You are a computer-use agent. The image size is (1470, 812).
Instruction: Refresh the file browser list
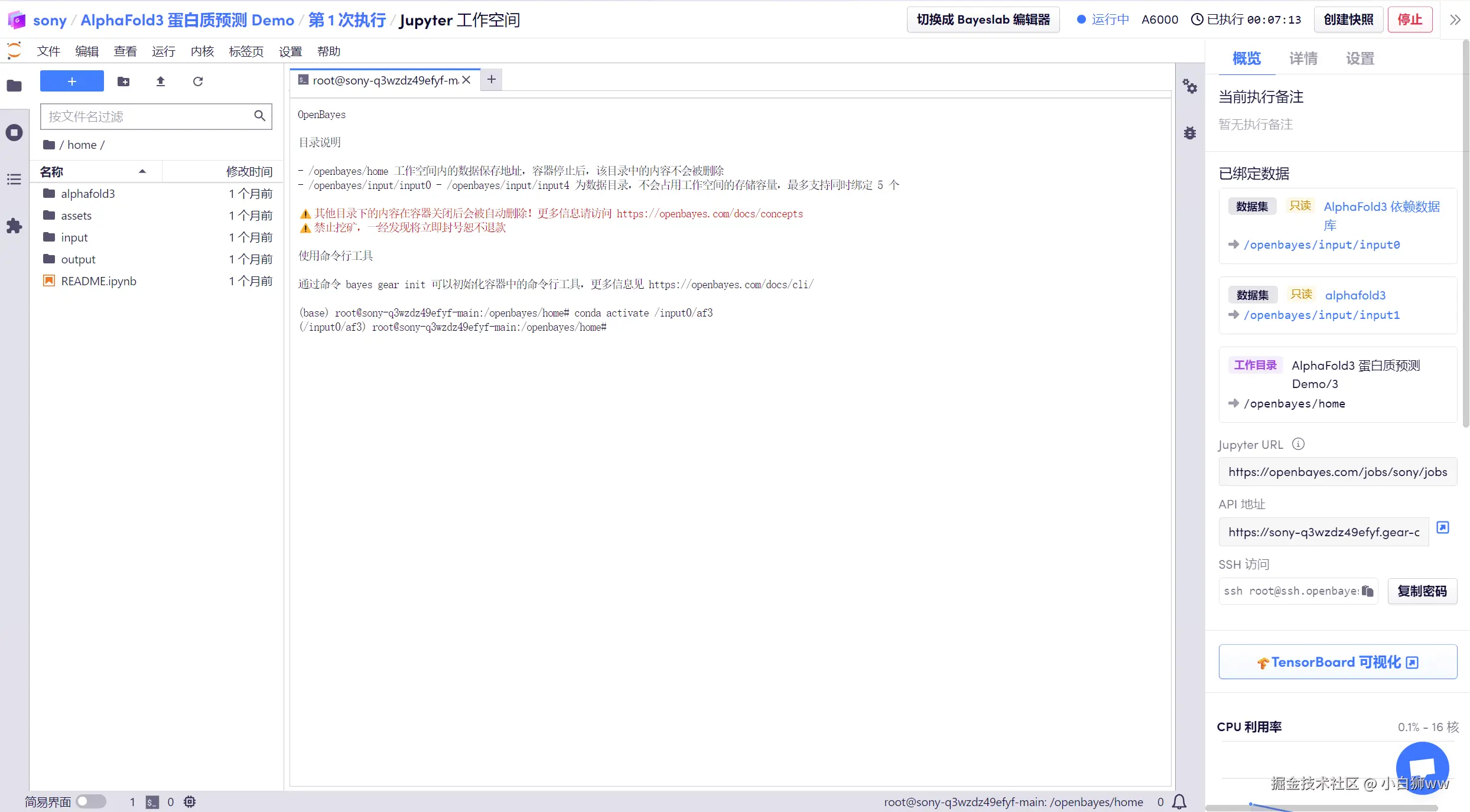point(198,81)
